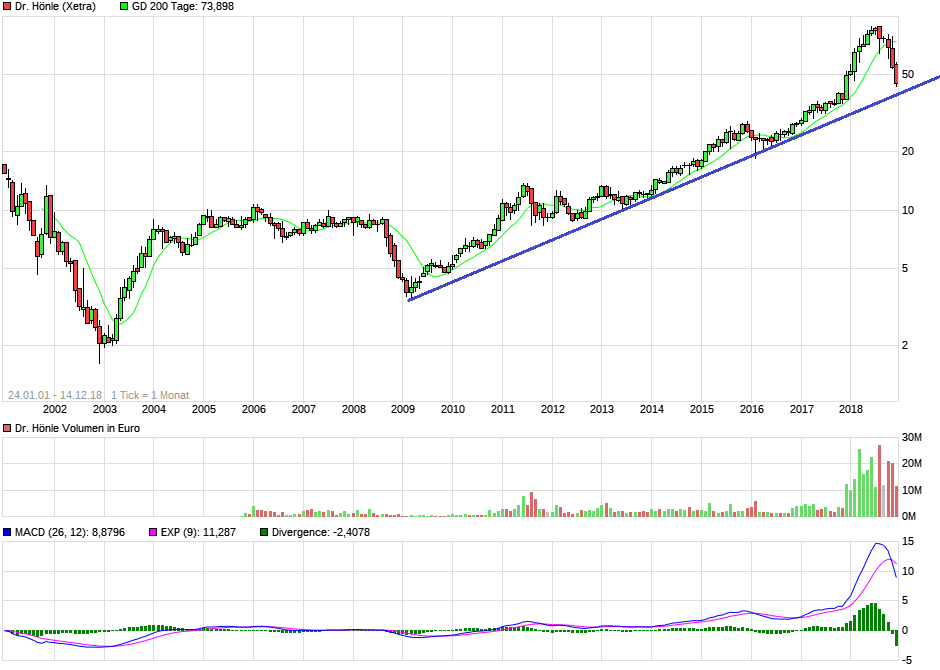Click the green GD 200 Tage legend swatch
Screen dimensions: 940x670
tap(124, 6)
